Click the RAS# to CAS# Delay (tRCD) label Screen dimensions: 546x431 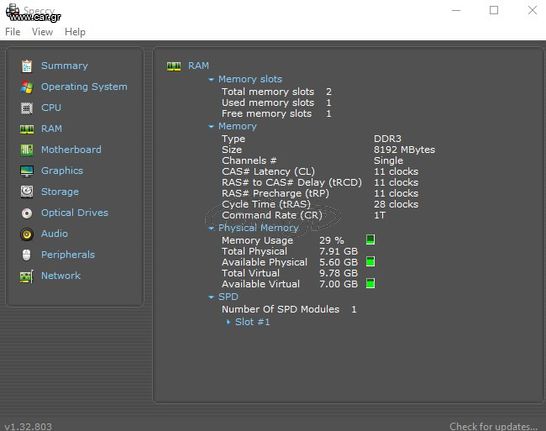click(x=292, y=182)
